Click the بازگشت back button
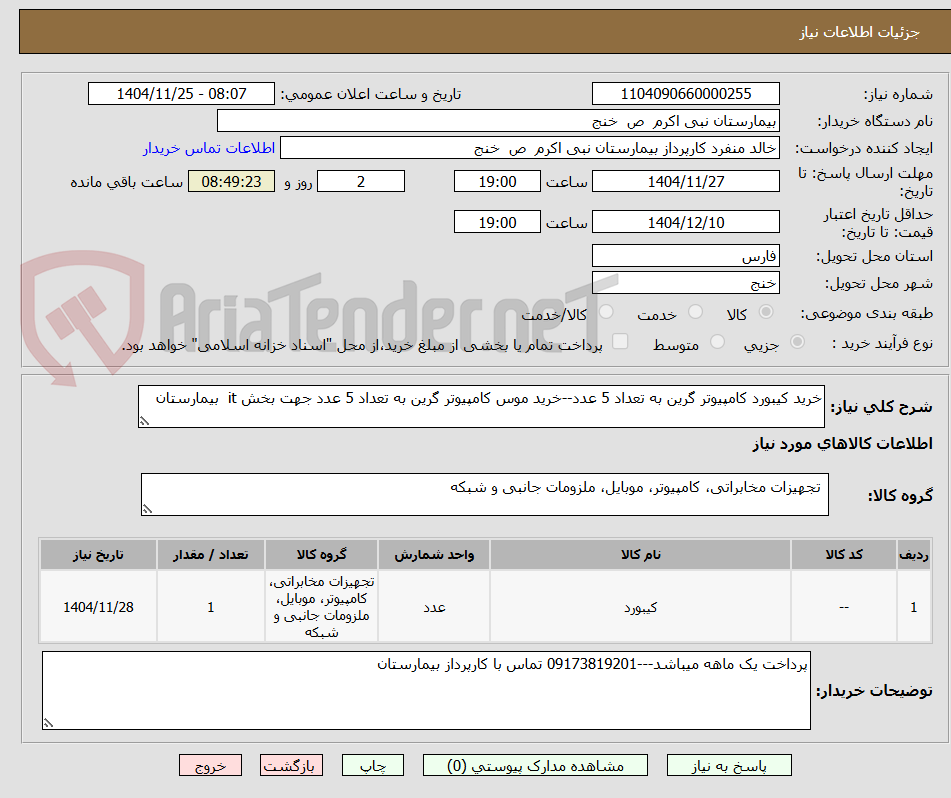This screenshot has height=798, width=951. (291, 765)
